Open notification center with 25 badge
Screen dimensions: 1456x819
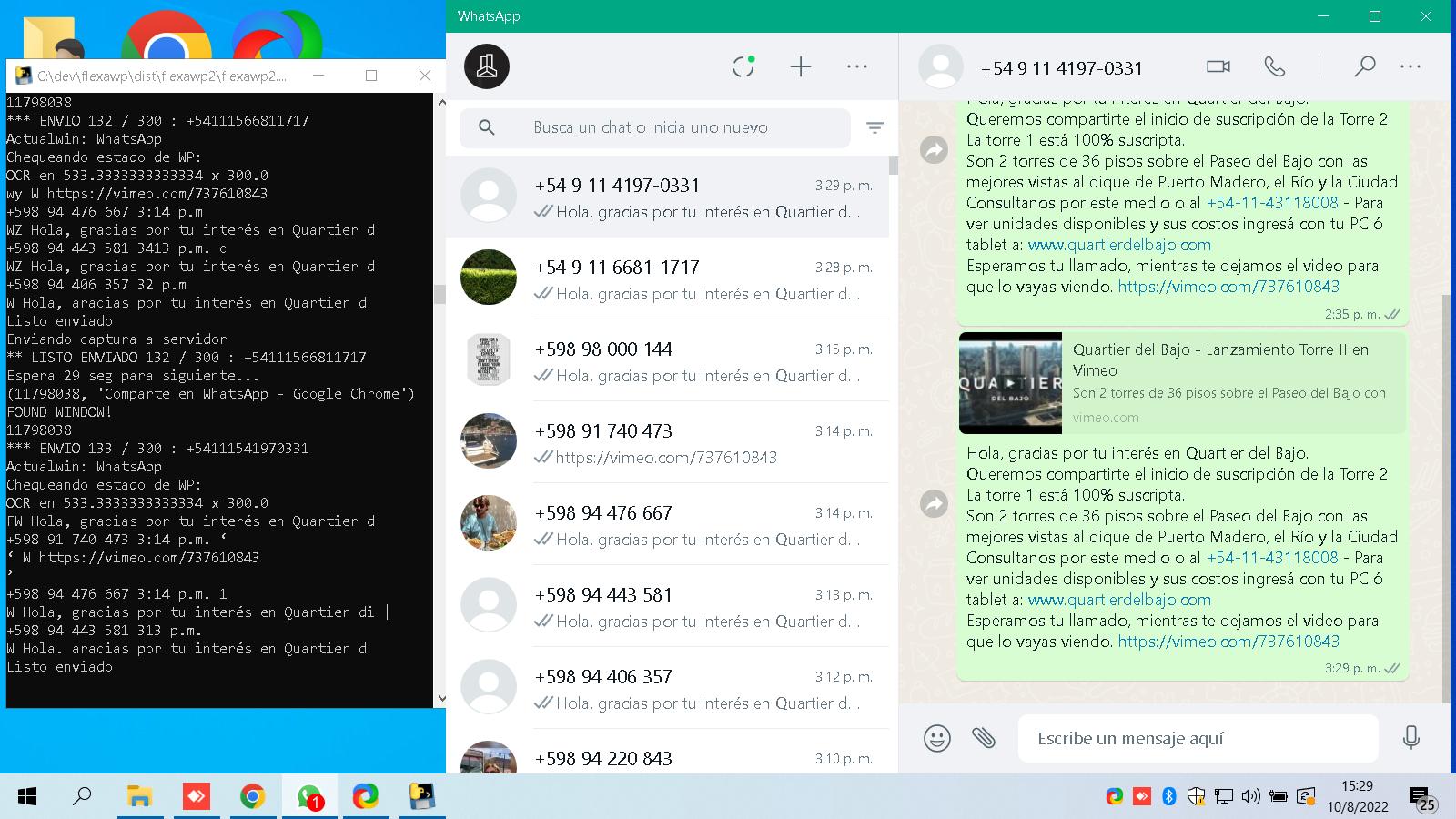coord(1422,799)
